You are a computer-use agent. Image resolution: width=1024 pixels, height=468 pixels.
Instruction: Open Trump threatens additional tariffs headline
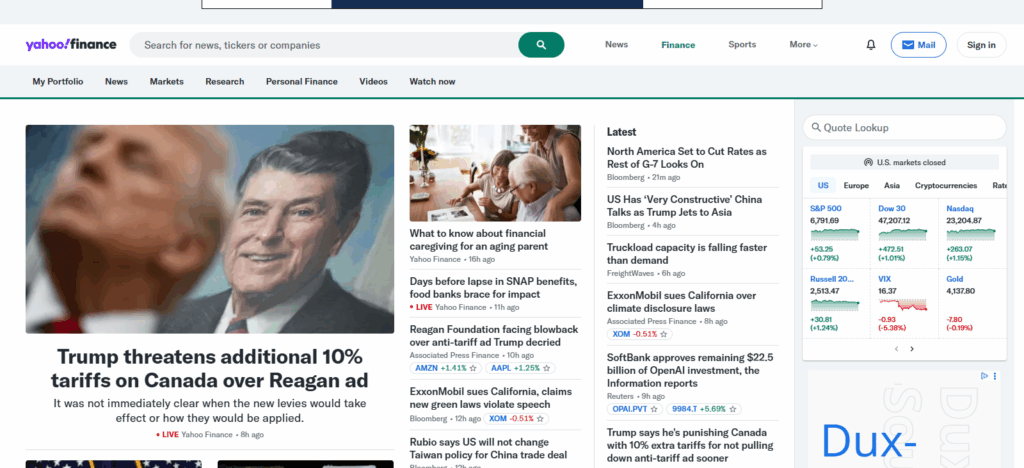tap(210, 368)
